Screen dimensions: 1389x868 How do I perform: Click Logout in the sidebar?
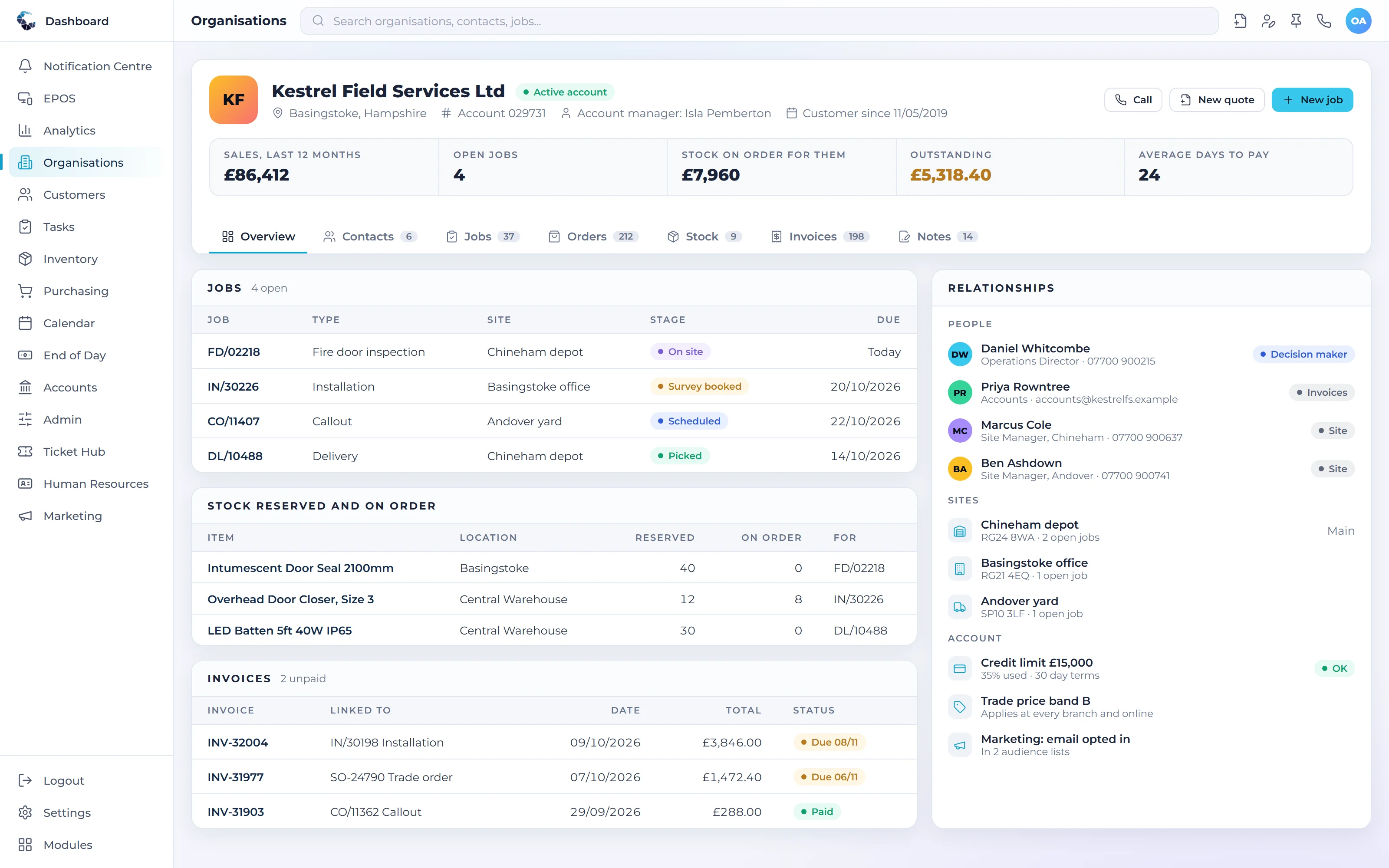pyautogui.click(x=86, y=781)
